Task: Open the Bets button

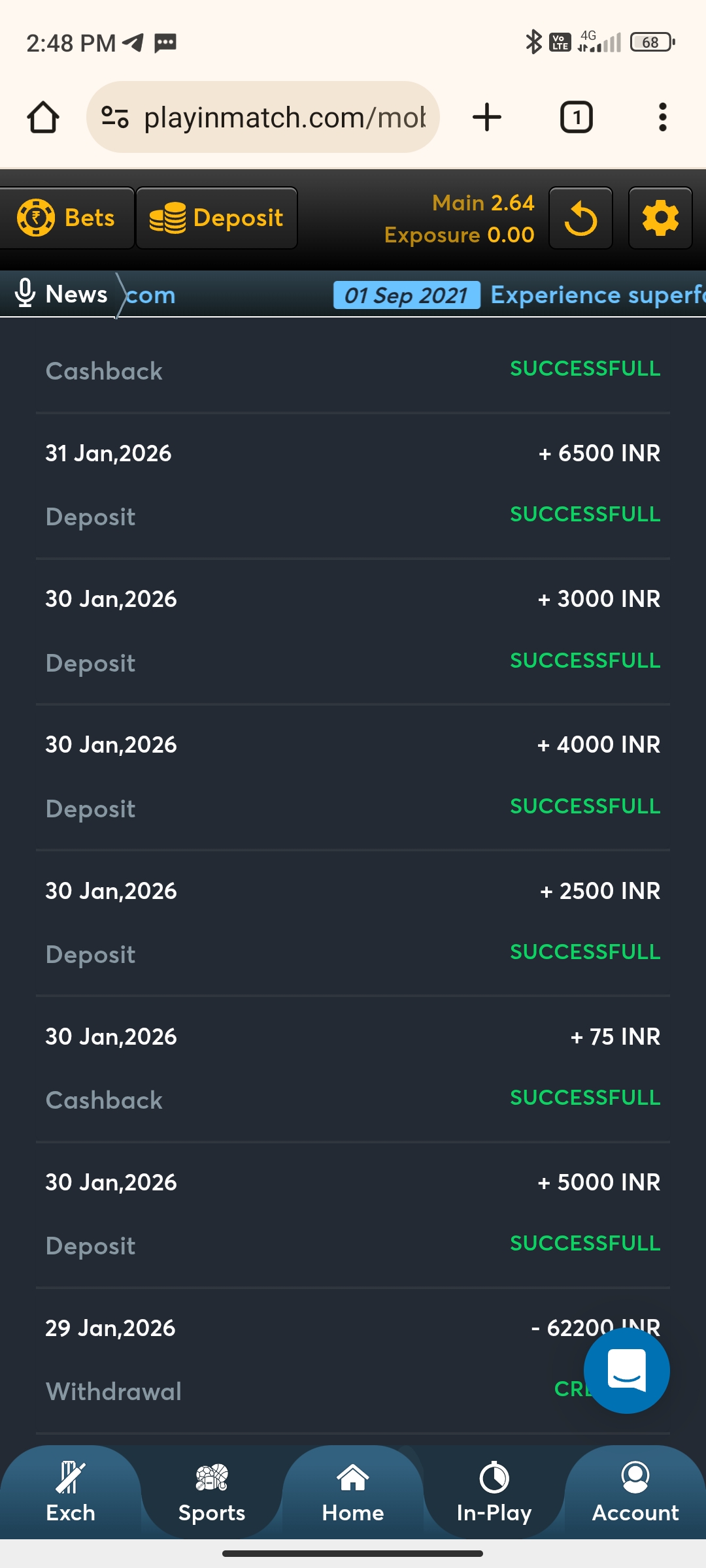Action: click(67, 218)
